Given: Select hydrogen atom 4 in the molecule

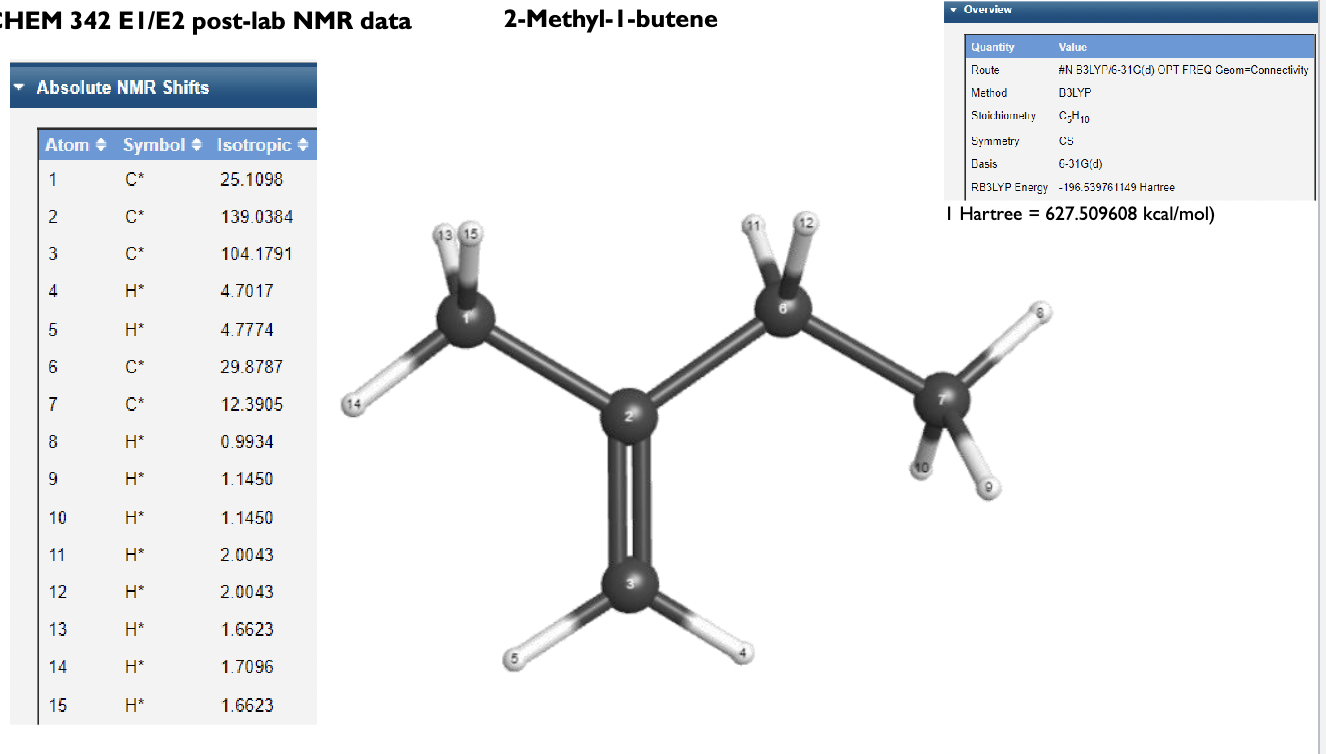Looking at the screenshot, I should [x=742, y=654].
